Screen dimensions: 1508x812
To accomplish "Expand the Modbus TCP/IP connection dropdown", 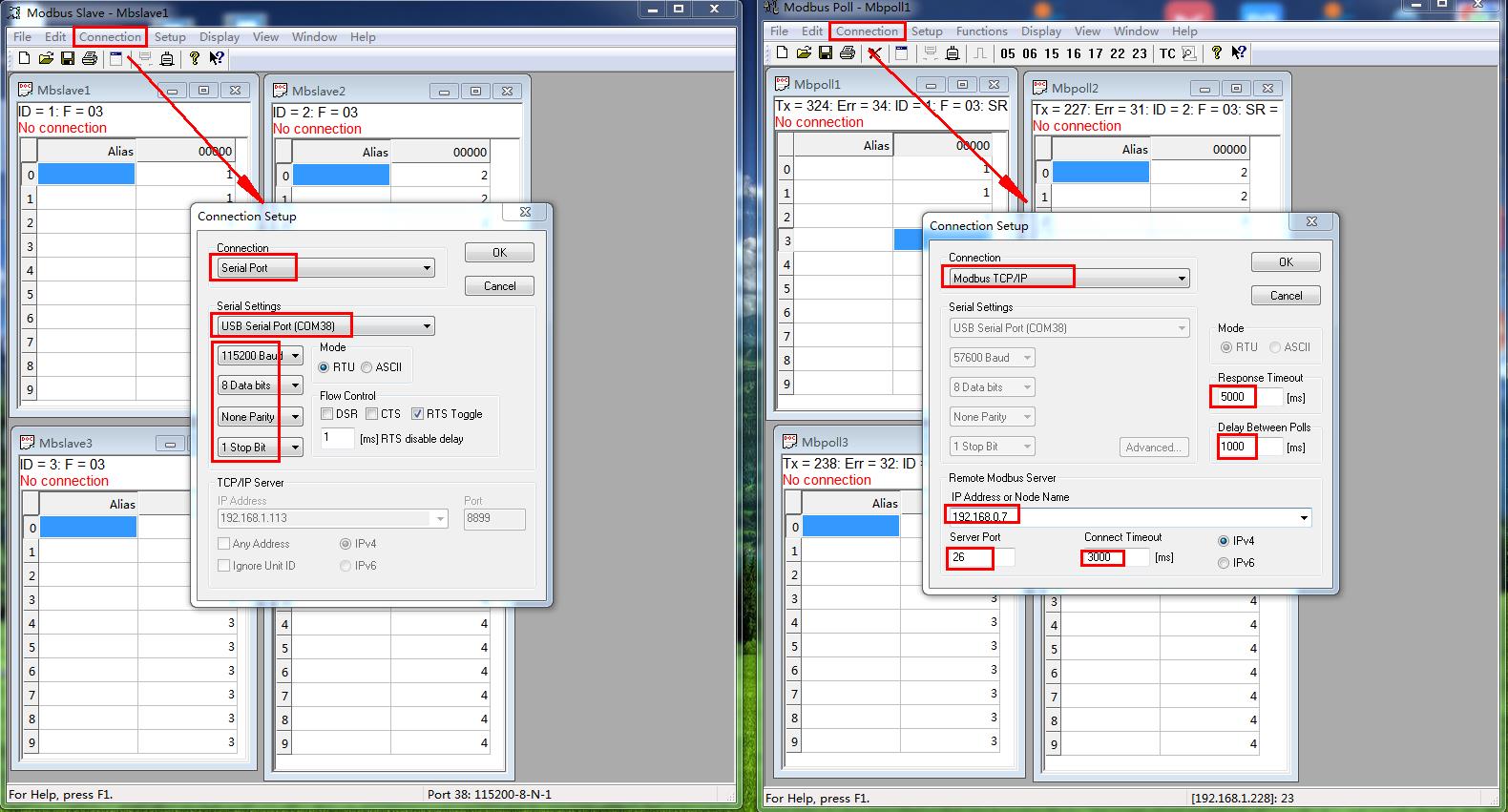I will pyautogui.click(x=1182, y=279).
